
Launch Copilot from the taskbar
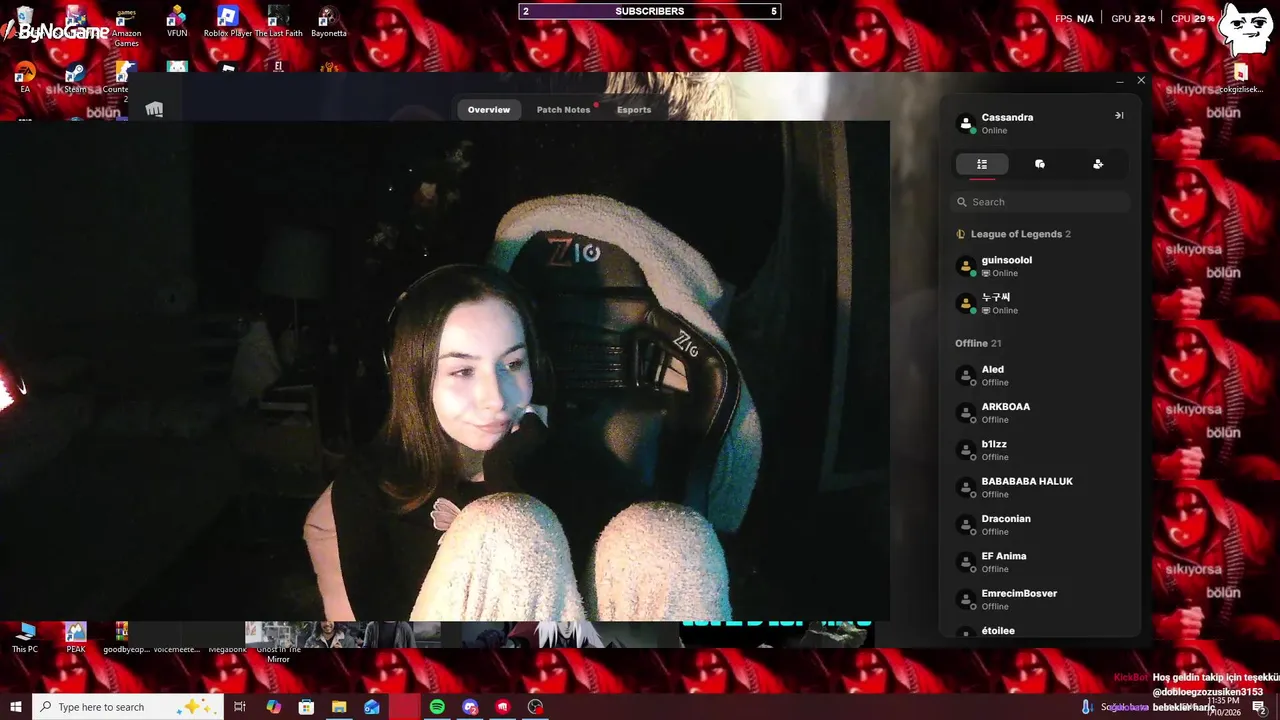coord(273,707)
